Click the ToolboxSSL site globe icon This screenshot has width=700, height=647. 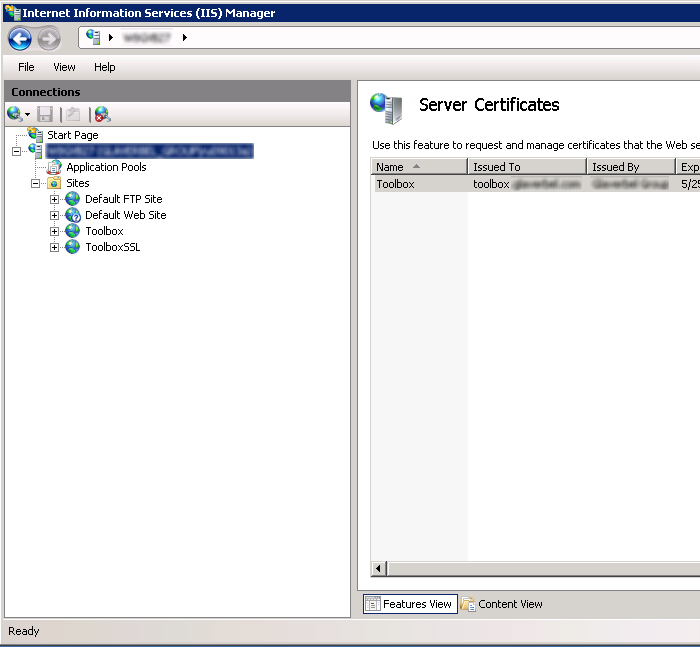pyautogui.click(x=73, y=247)
